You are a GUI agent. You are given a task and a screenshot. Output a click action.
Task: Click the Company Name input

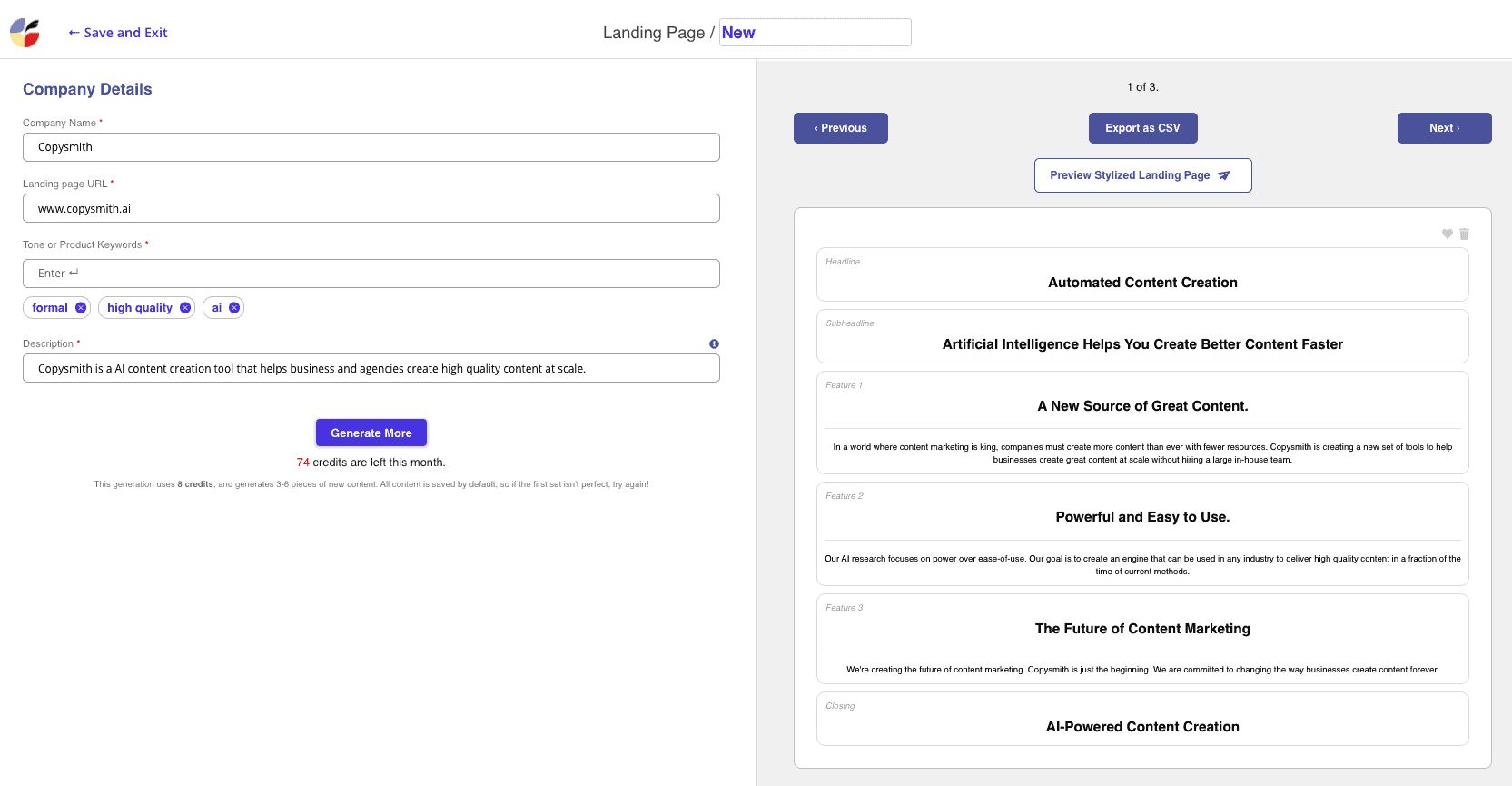click(371, 147)
